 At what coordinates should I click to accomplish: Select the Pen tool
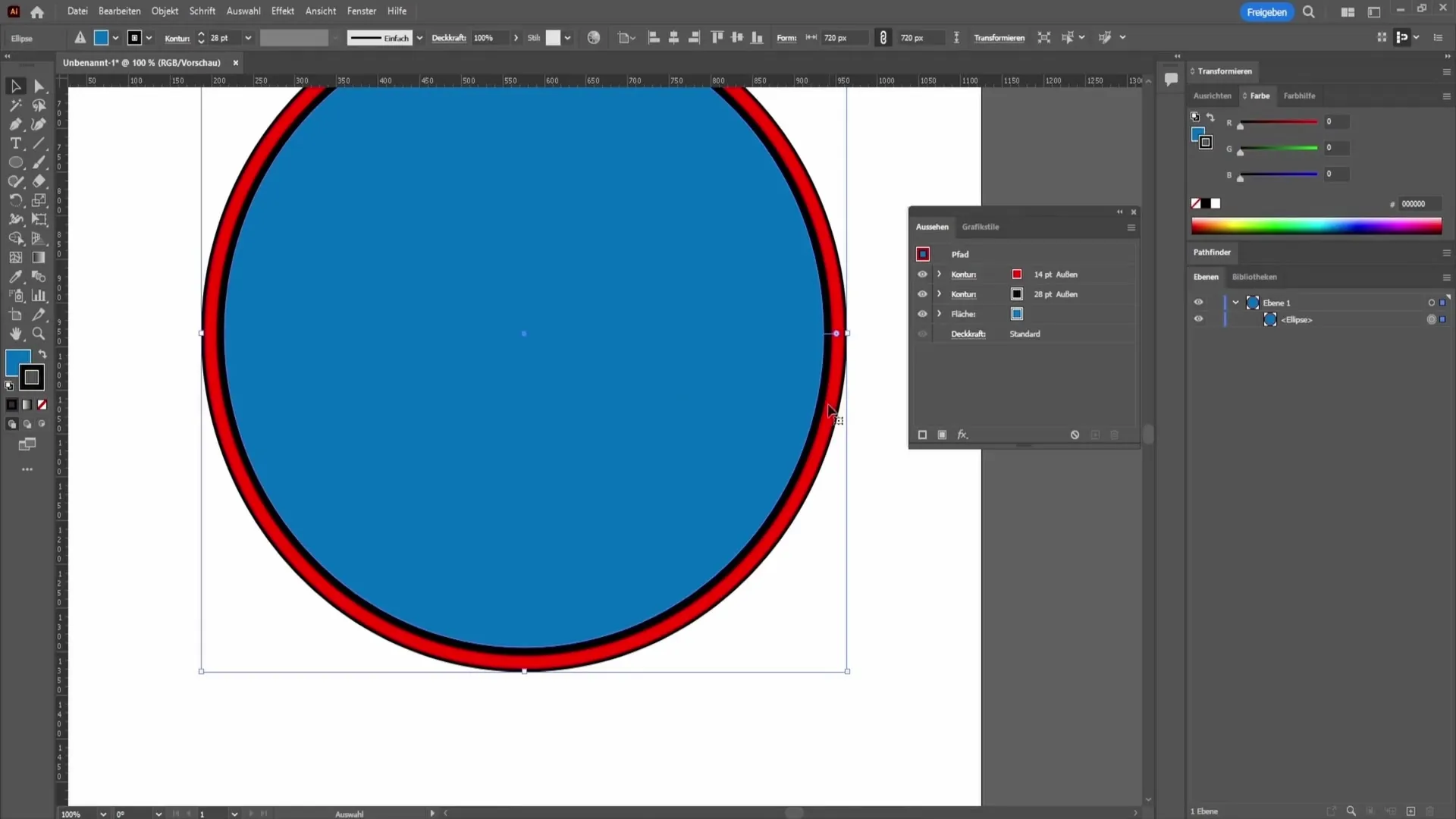point(15,124)
